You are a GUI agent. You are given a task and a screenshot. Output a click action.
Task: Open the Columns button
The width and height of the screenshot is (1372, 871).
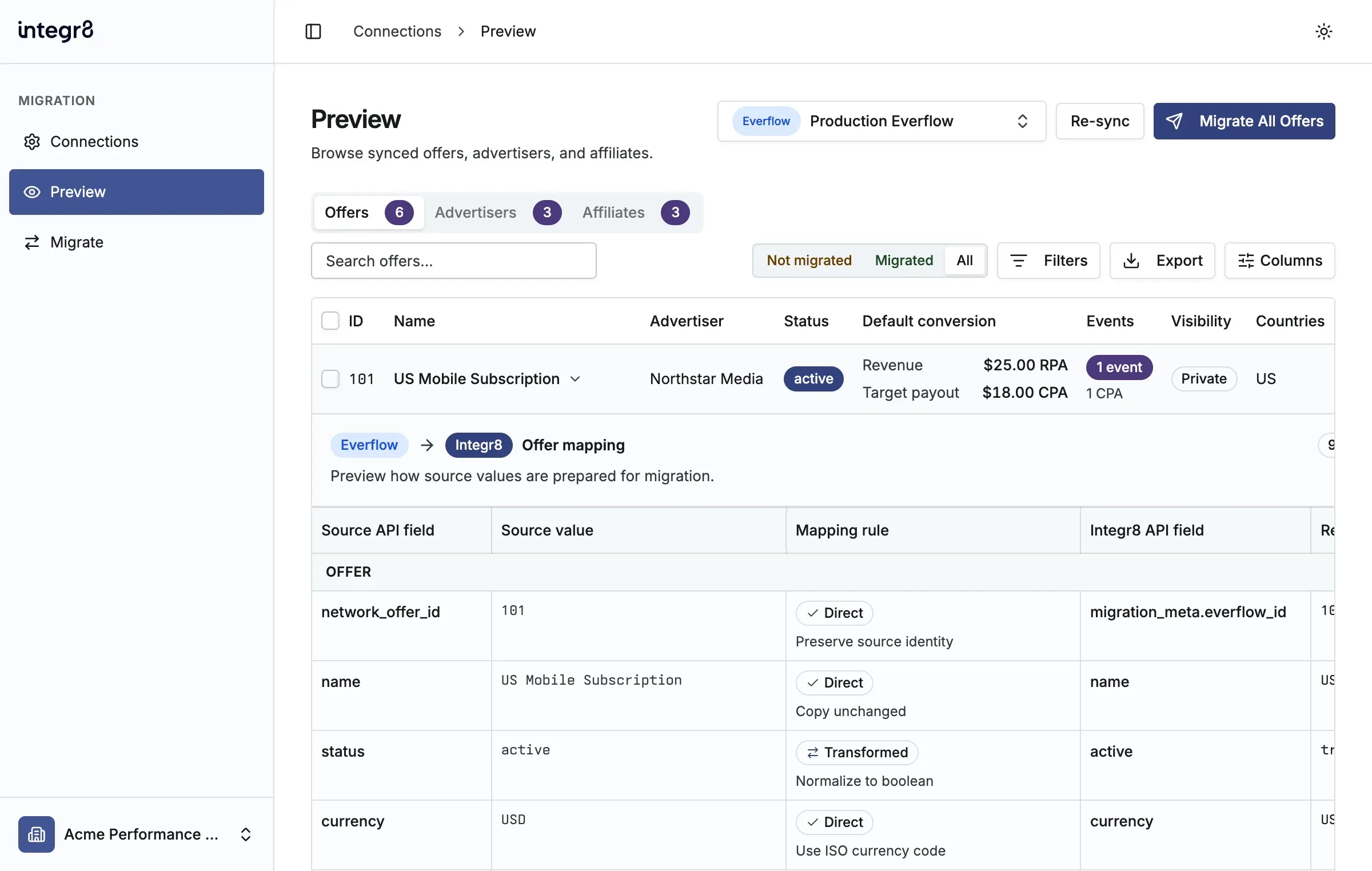pos(1279,261)
